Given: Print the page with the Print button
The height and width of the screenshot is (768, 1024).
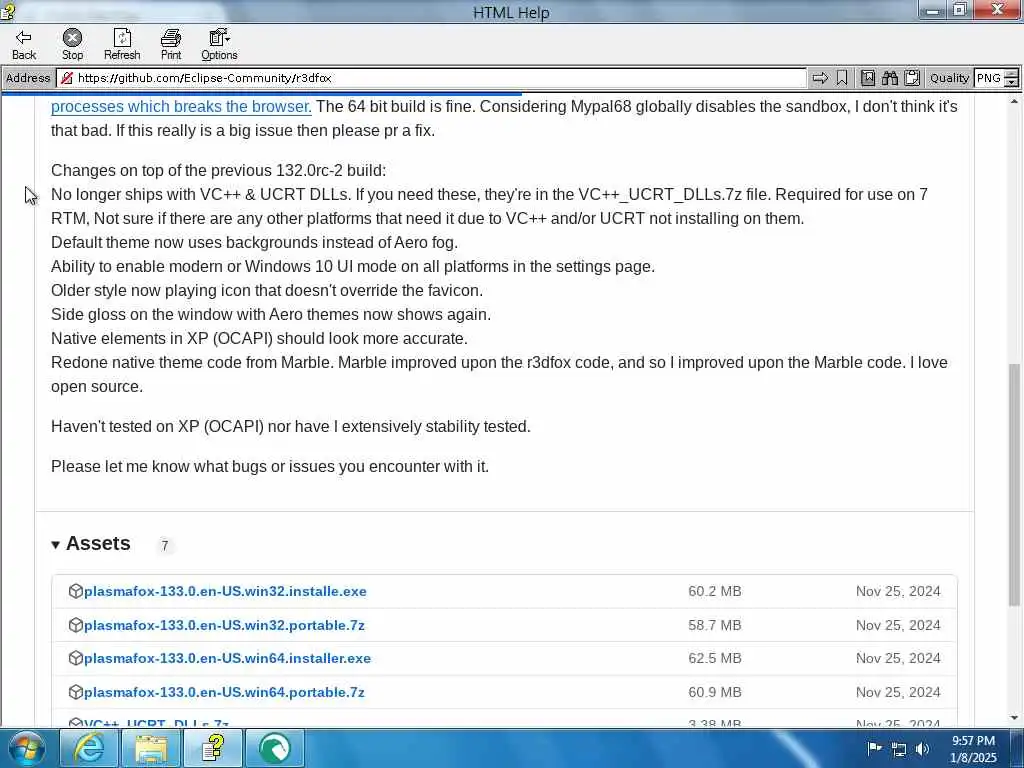Looking at the screenshot, I should (x=171, y=45).
